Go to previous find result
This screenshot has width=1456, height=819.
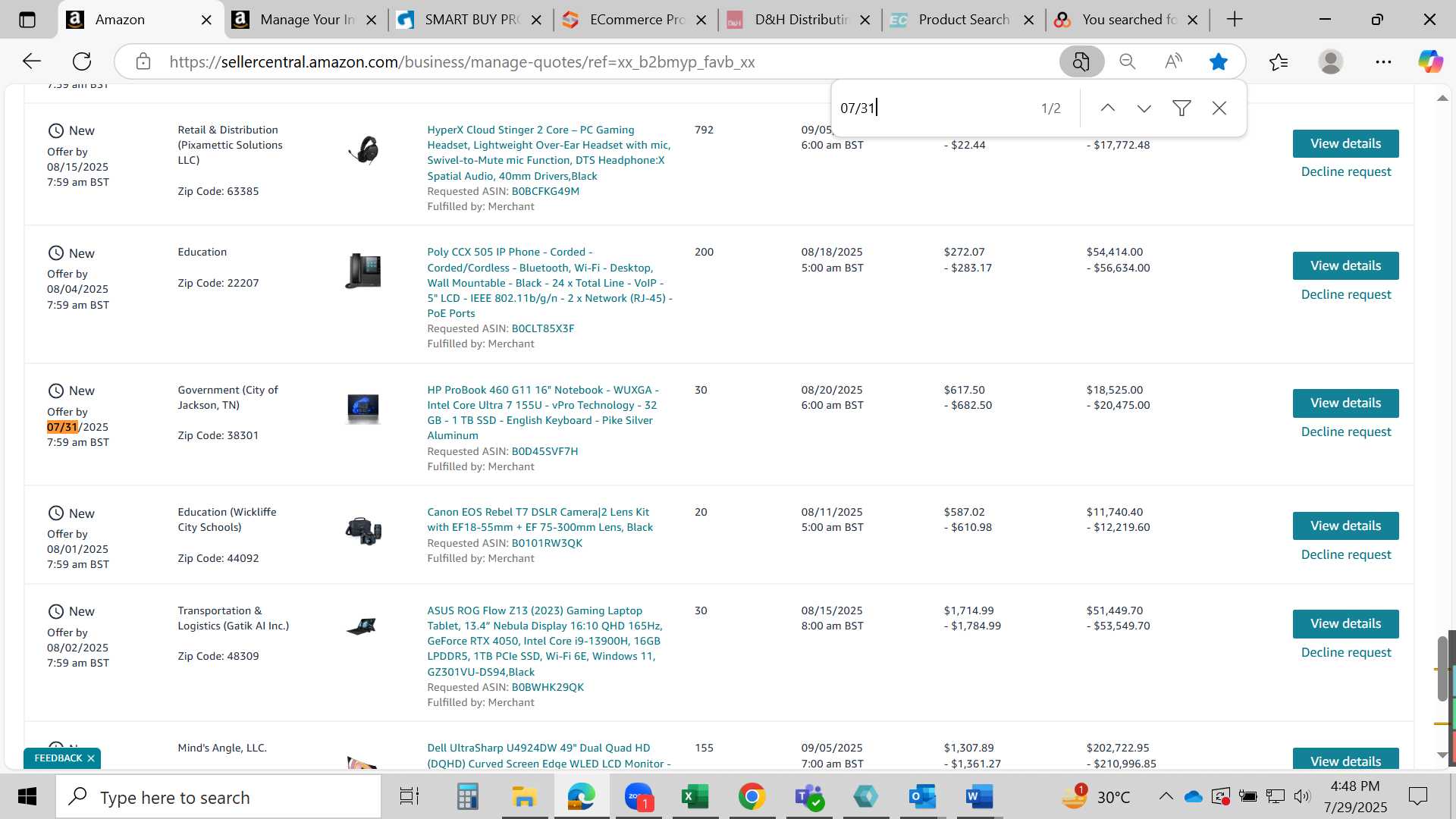pos(1108,108)
